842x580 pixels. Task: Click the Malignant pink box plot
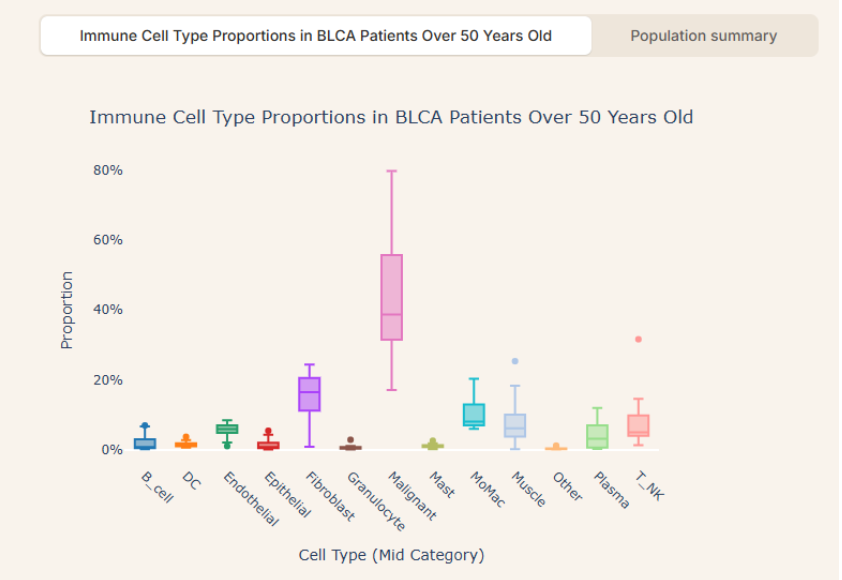coord(391,298)
